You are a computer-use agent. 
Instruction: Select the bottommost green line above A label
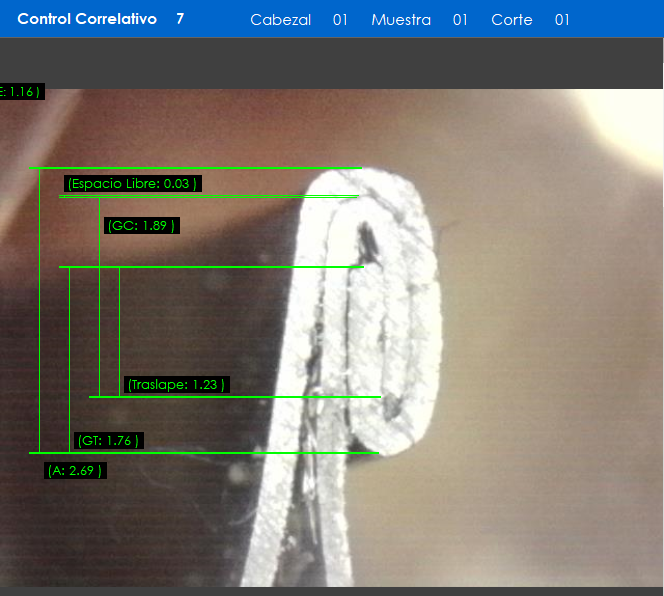pos(200,453)
